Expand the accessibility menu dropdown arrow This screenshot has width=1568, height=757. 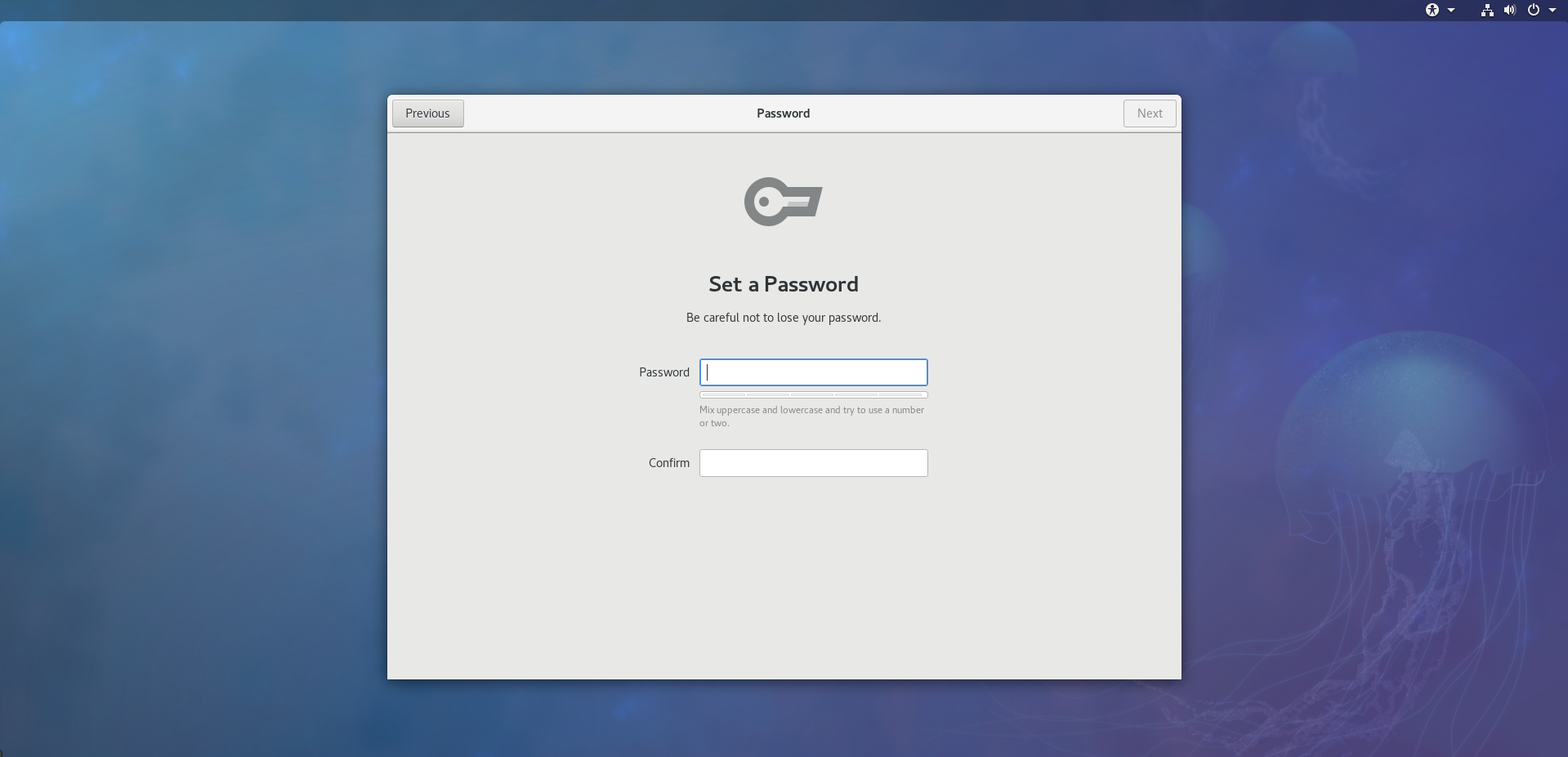coord(1451,11)
